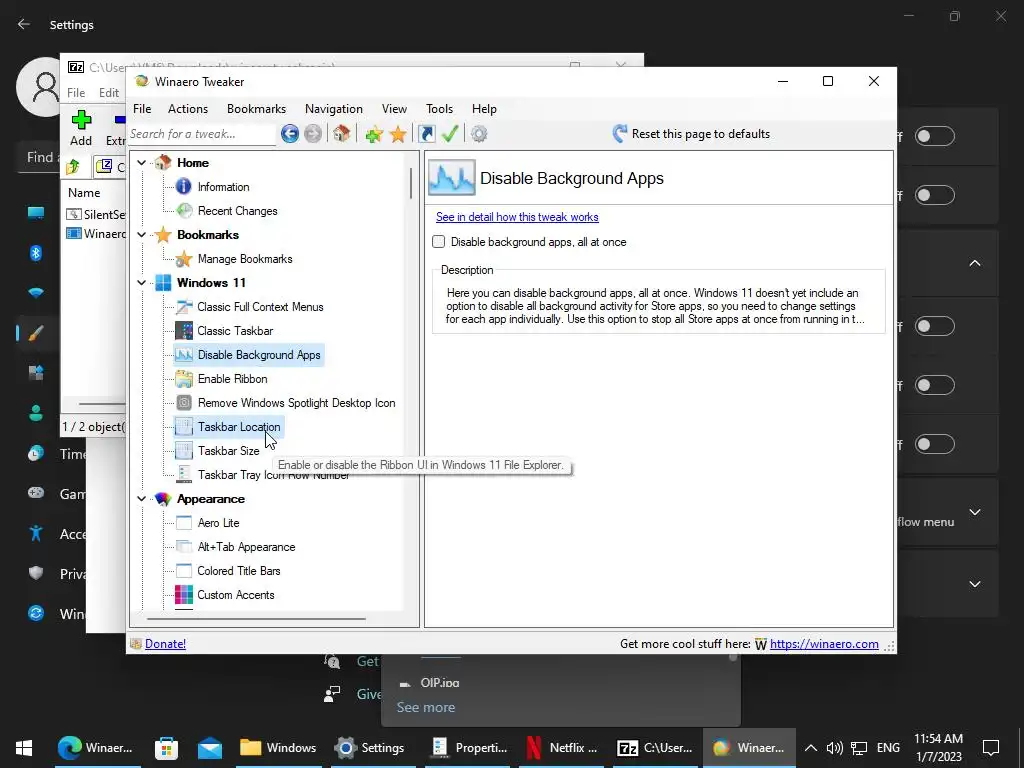1024x768 pixels.
Task: Check Disable background apps, all at once
Action: point(438,242)
